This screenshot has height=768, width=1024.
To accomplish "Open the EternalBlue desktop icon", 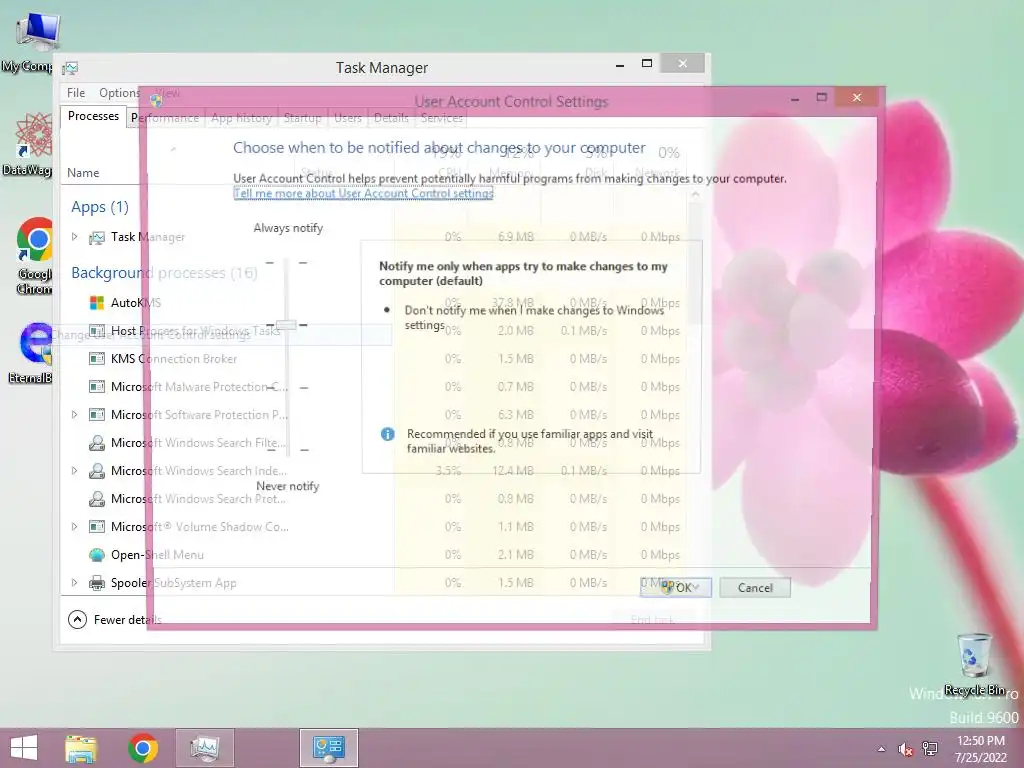I will 31,353.
